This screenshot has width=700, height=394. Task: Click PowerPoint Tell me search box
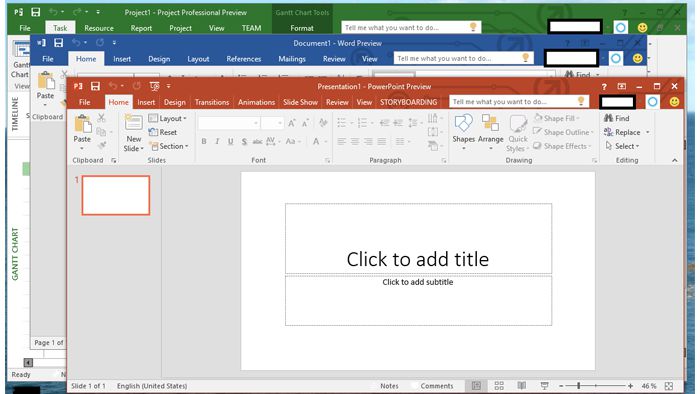pyautogui.click(x=519, y=102)
